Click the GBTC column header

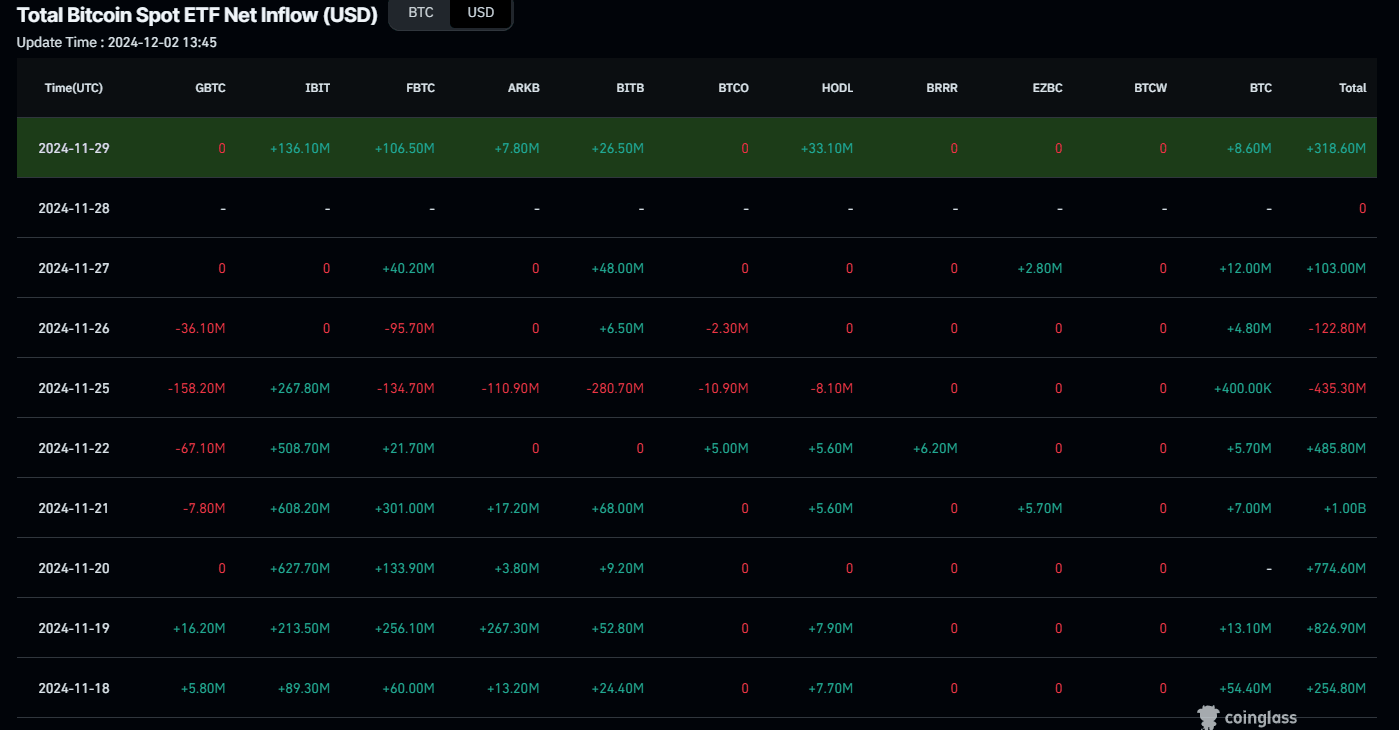(211, 88)
